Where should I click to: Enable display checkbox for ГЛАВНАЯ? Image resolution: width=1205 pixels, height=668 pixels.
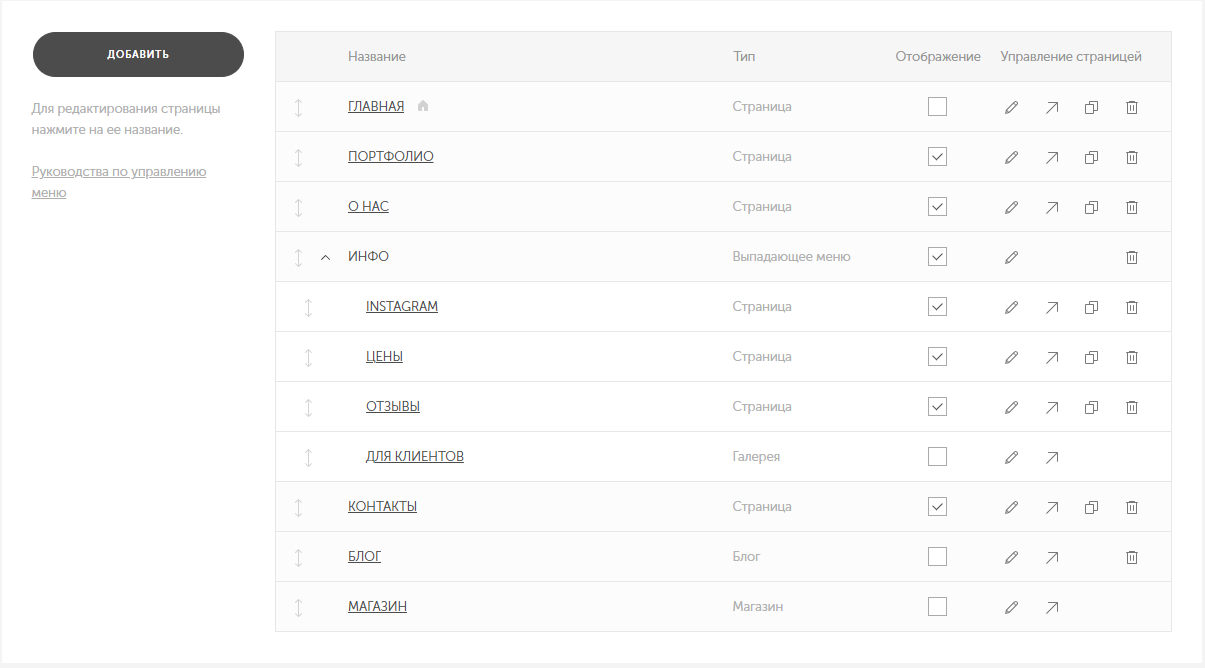[937, 107]
